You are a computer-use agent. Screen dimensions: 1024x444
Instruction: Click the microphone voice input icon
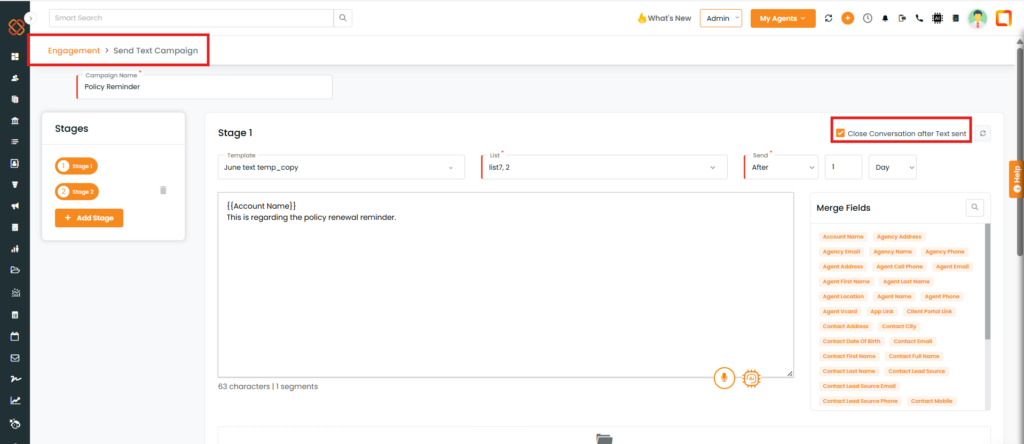724,377
